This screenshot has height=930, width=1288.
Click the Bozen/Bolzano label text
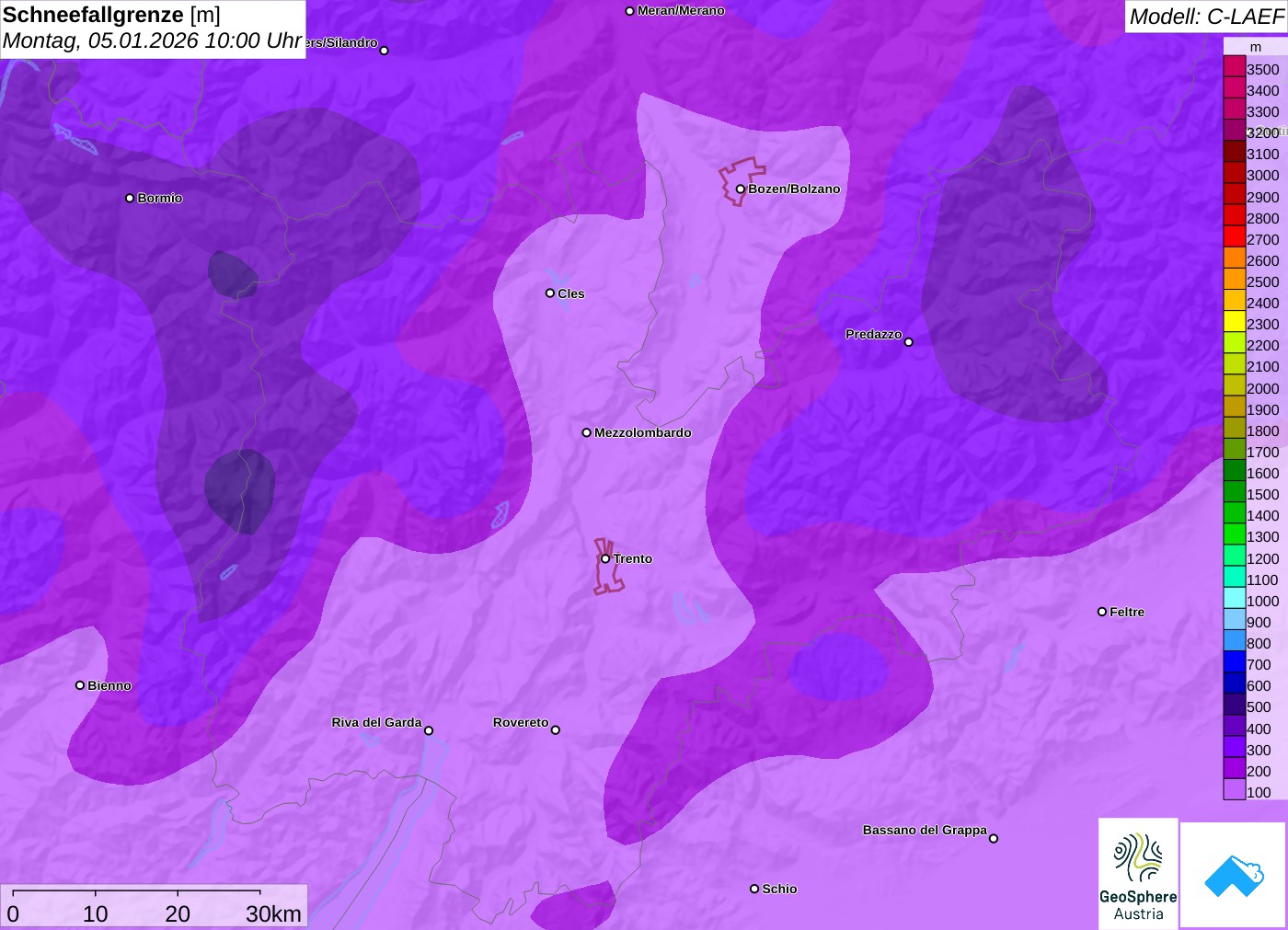pos(794,189)
